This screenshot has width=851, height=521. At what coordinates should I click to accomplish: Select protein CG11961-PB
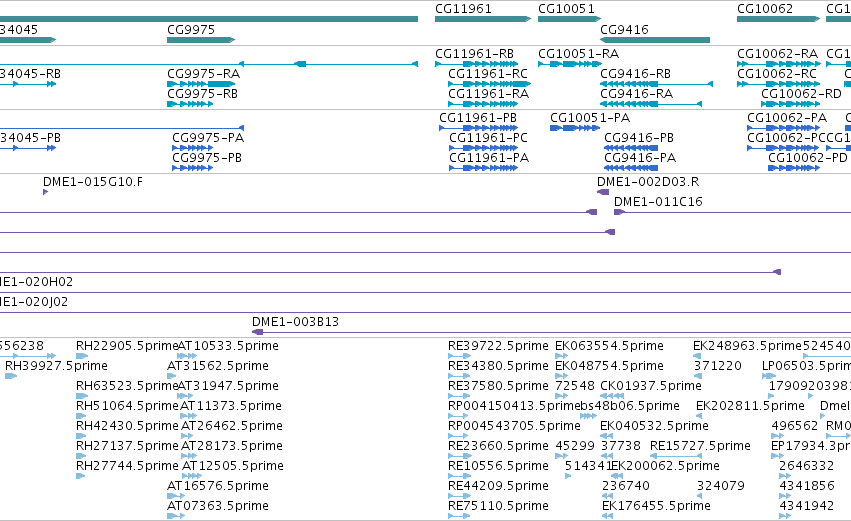tap(478, 128)
